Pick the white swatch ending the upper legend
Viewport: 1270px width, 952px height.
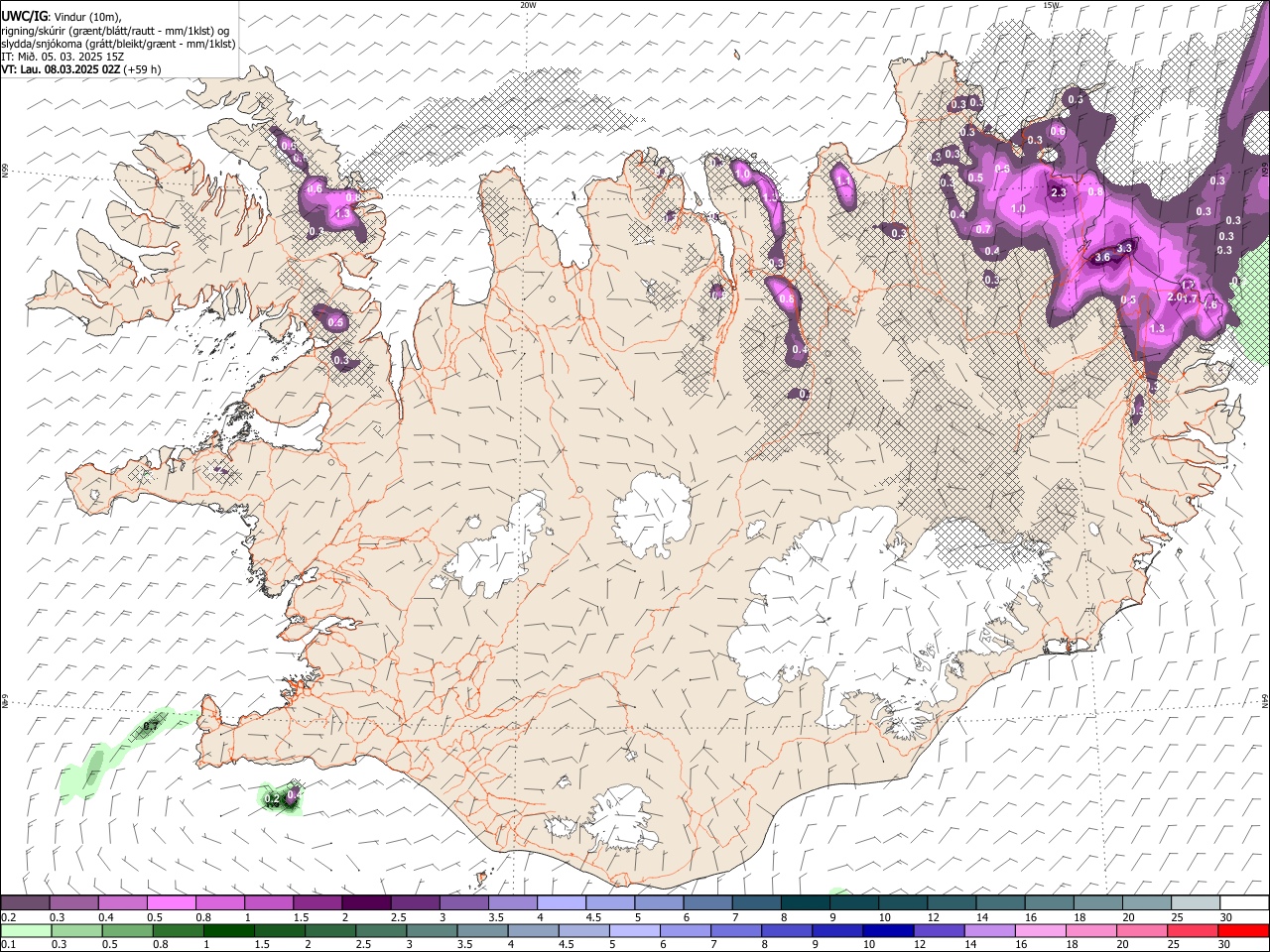click(1245, 903)
